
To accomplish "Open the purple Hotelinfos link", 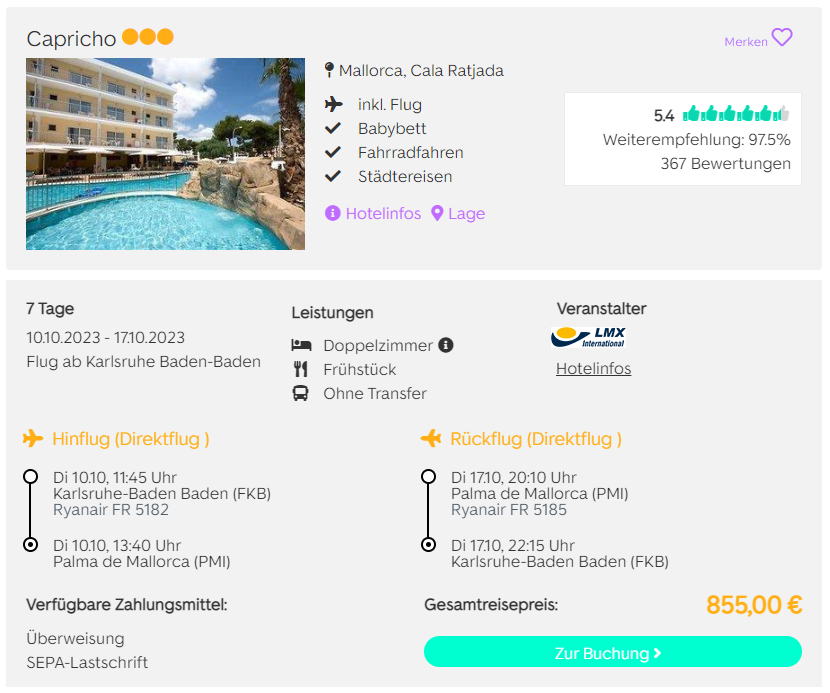I will [x=383, y=213].
